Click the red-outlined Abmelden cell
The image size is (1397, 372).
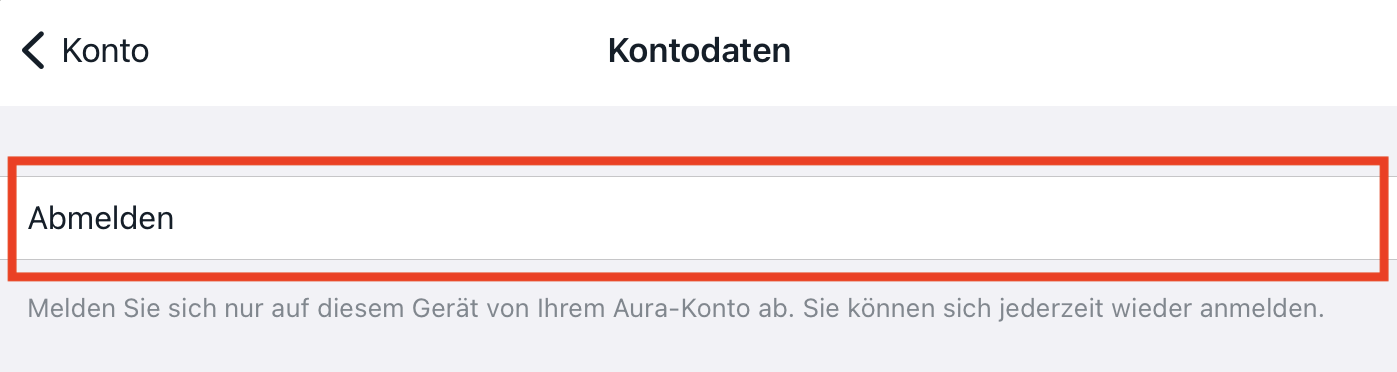(698, 218)
